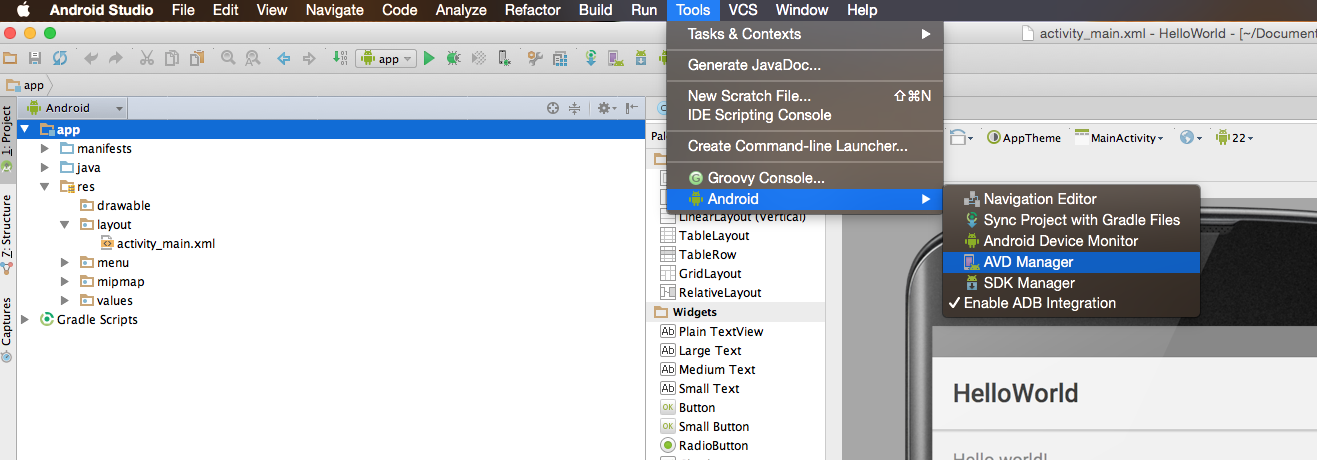1317x460 pixels.
Task: Choose Android Device Monitor
Action: (1071, 240)
